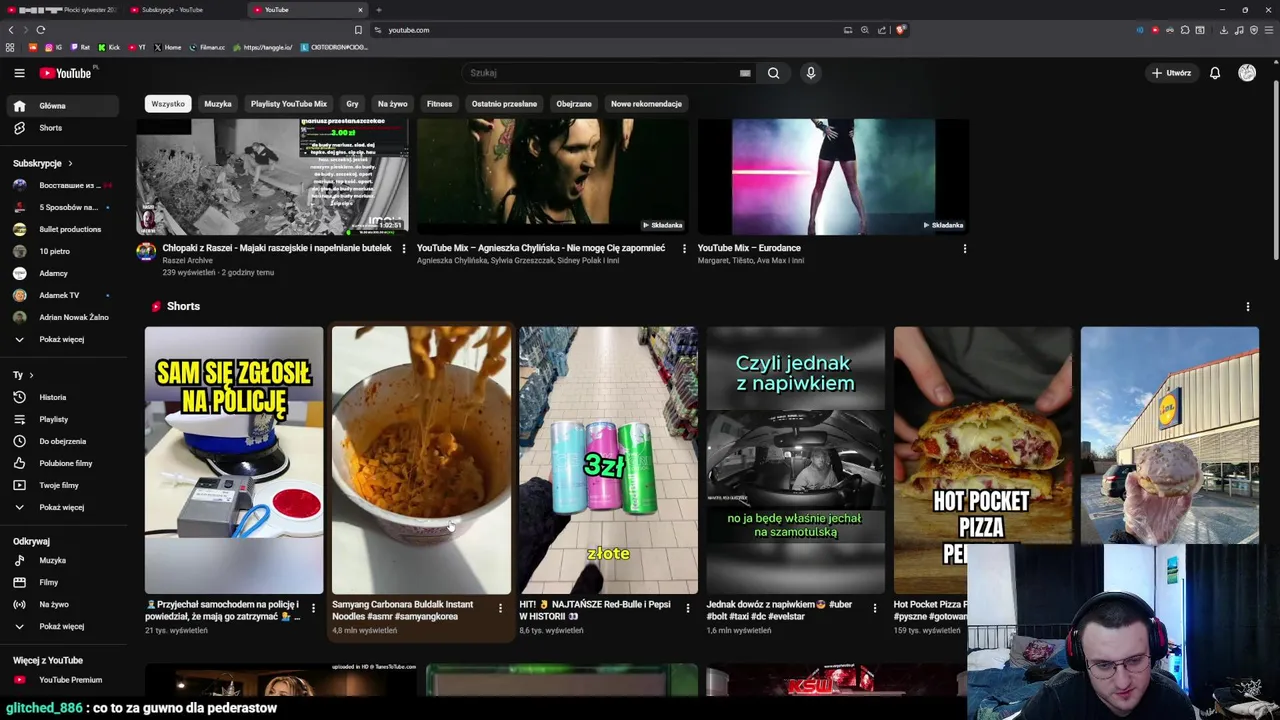Open Do obejrzenia watch later
The image size is (1280, 720).
point(61,441)
